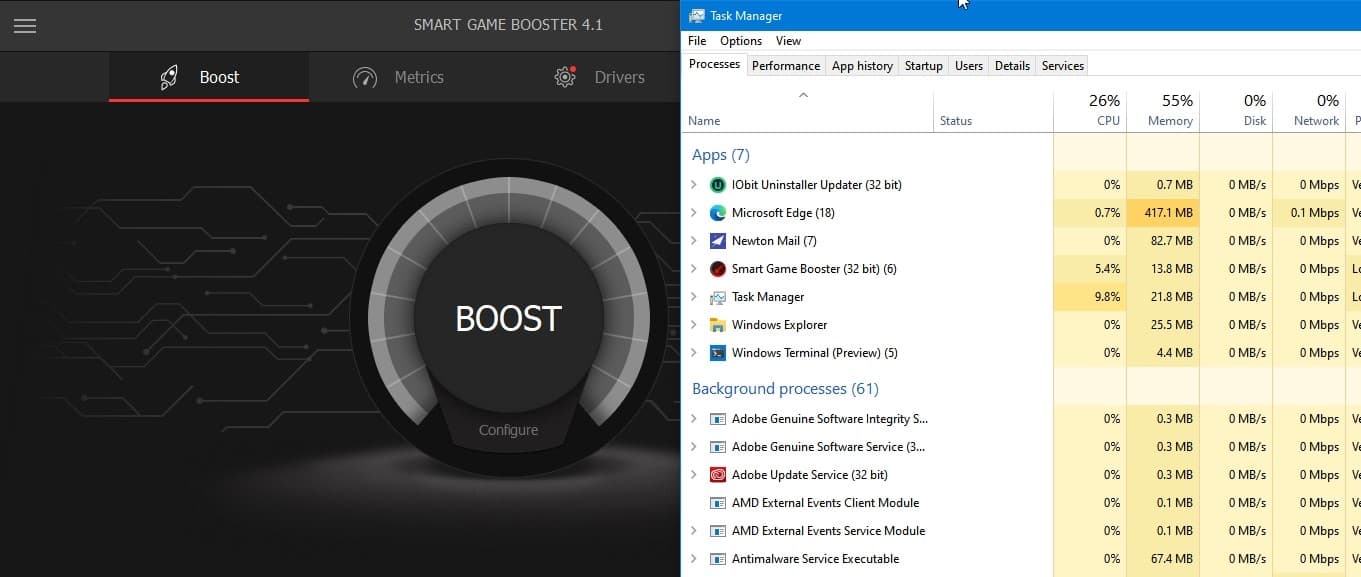
Task: Switch to the Details tab
Action: pyautogui.click(x=1012, y=66)
